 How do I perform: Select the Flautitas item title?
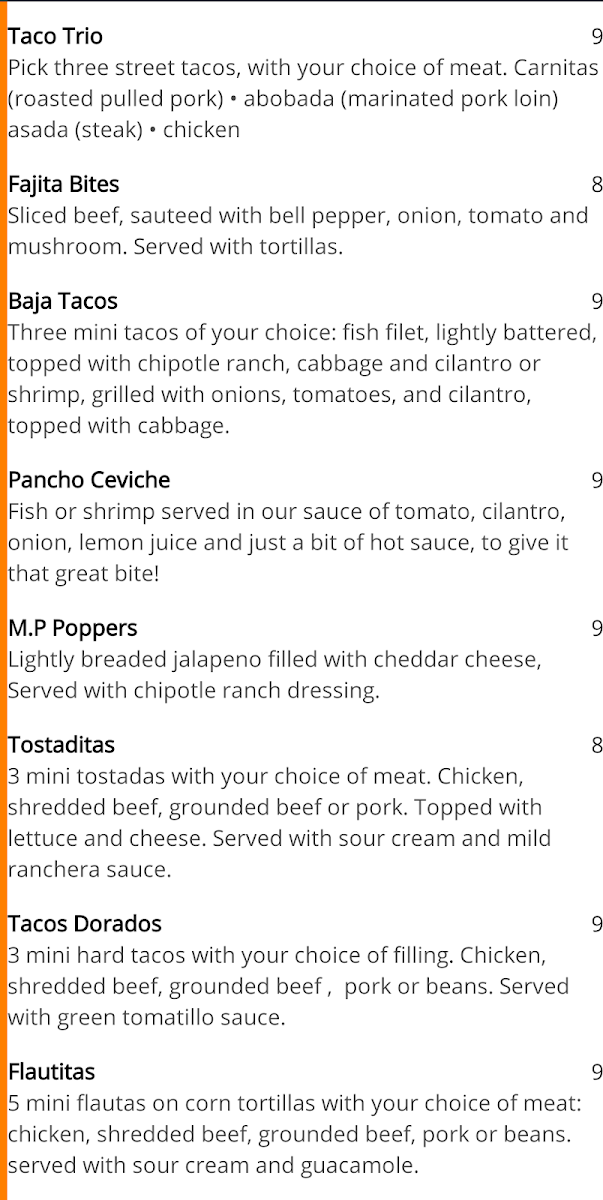click(x=51, y=1072)
